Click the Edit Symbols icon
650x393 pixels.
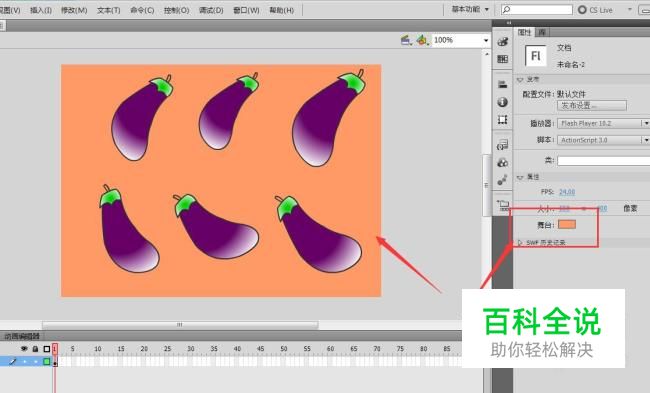(x=422, y=40)
